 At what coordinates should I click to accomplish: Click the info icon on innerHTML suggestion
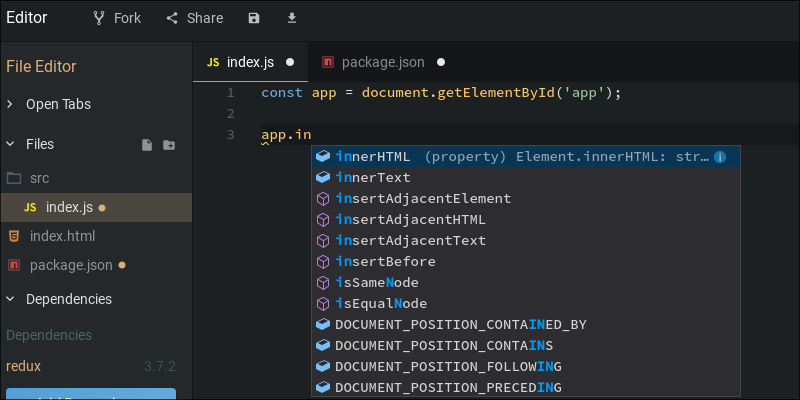[x=720, y=157]
